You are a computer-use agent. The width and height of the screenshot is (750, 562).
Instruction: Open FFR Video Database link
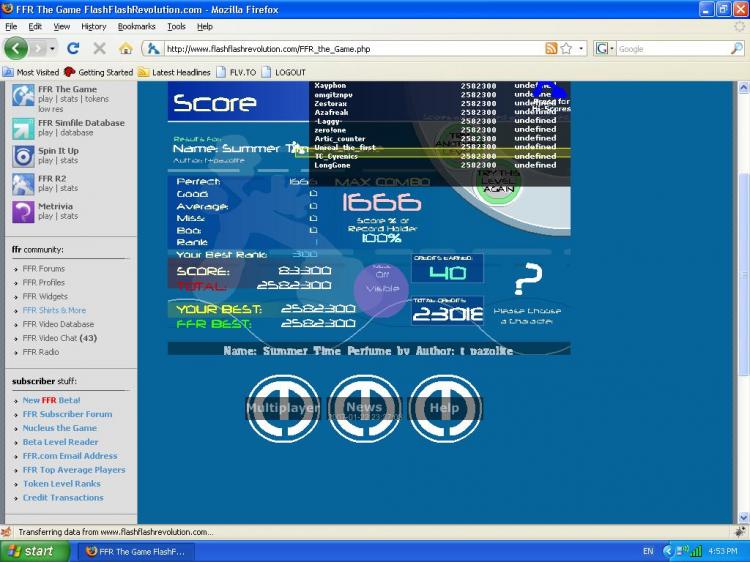pyautogui.click(x=58, y=324)
